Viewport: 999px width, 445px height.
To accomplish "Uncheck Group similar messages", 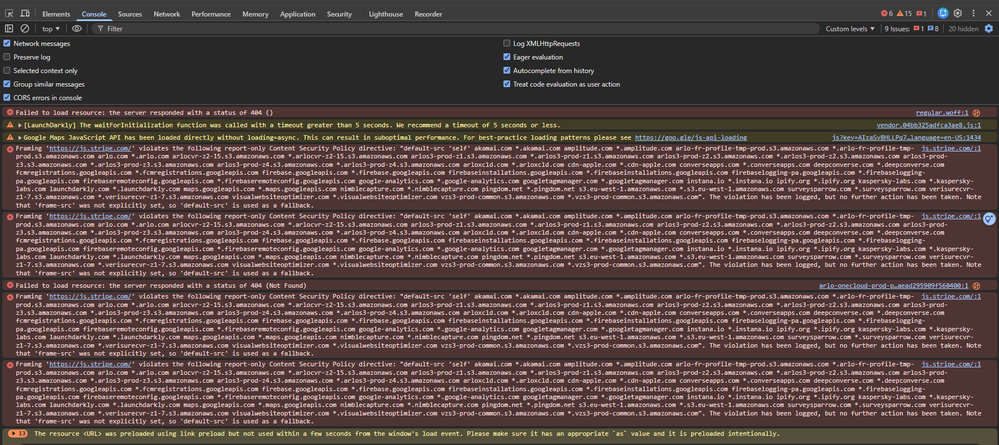I will (x=7, y=84).
